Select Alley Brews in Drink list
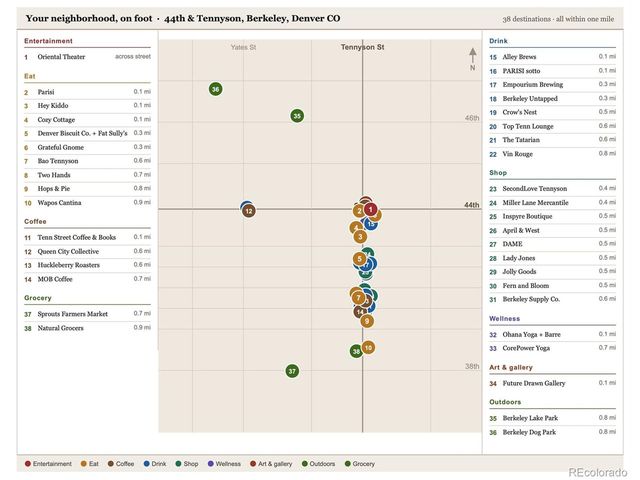This screenshot has width=640, height=480. [553, 57]
